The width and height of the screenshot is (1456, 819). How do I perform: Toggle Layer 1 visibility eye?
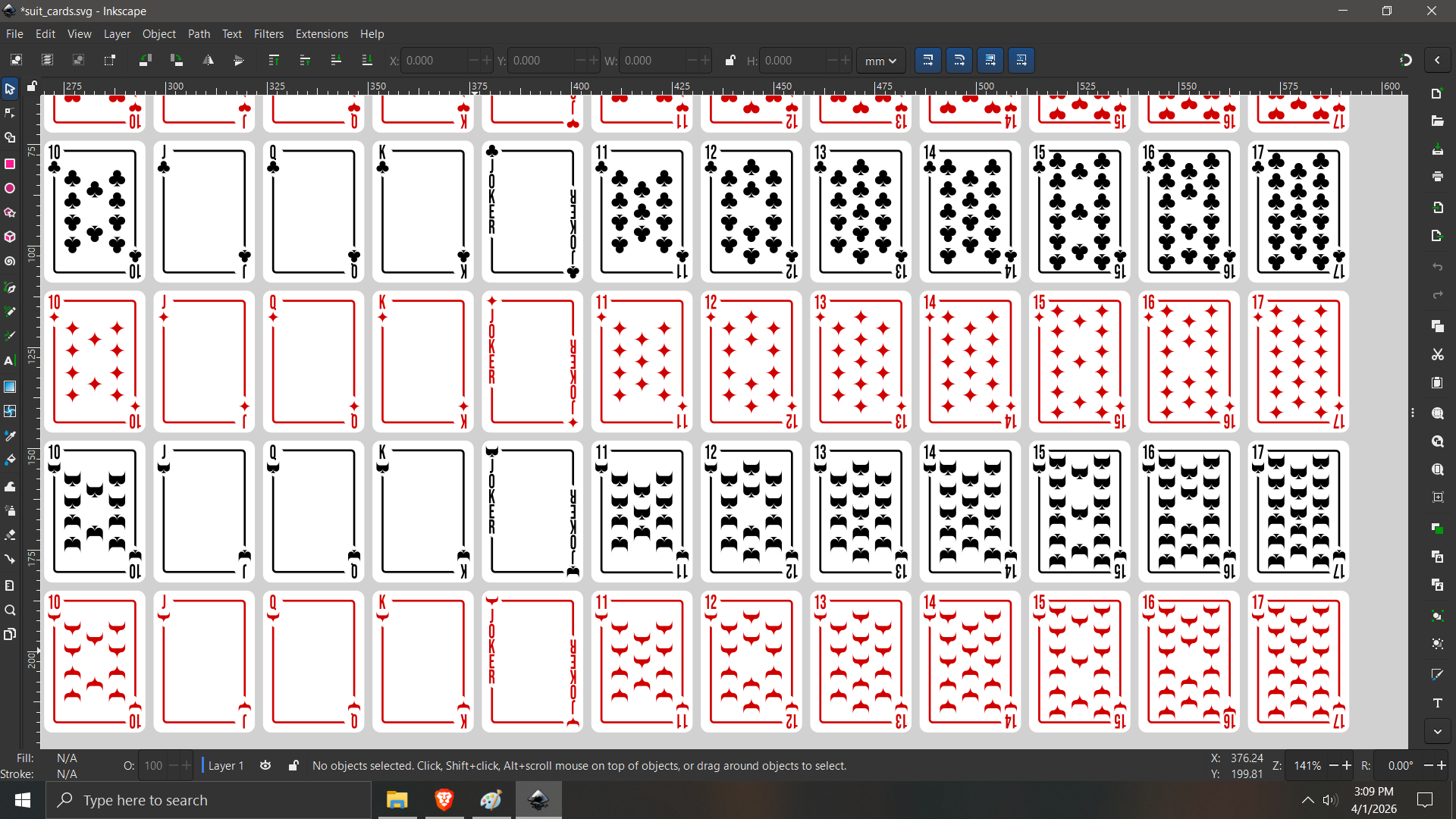[265, 766]
